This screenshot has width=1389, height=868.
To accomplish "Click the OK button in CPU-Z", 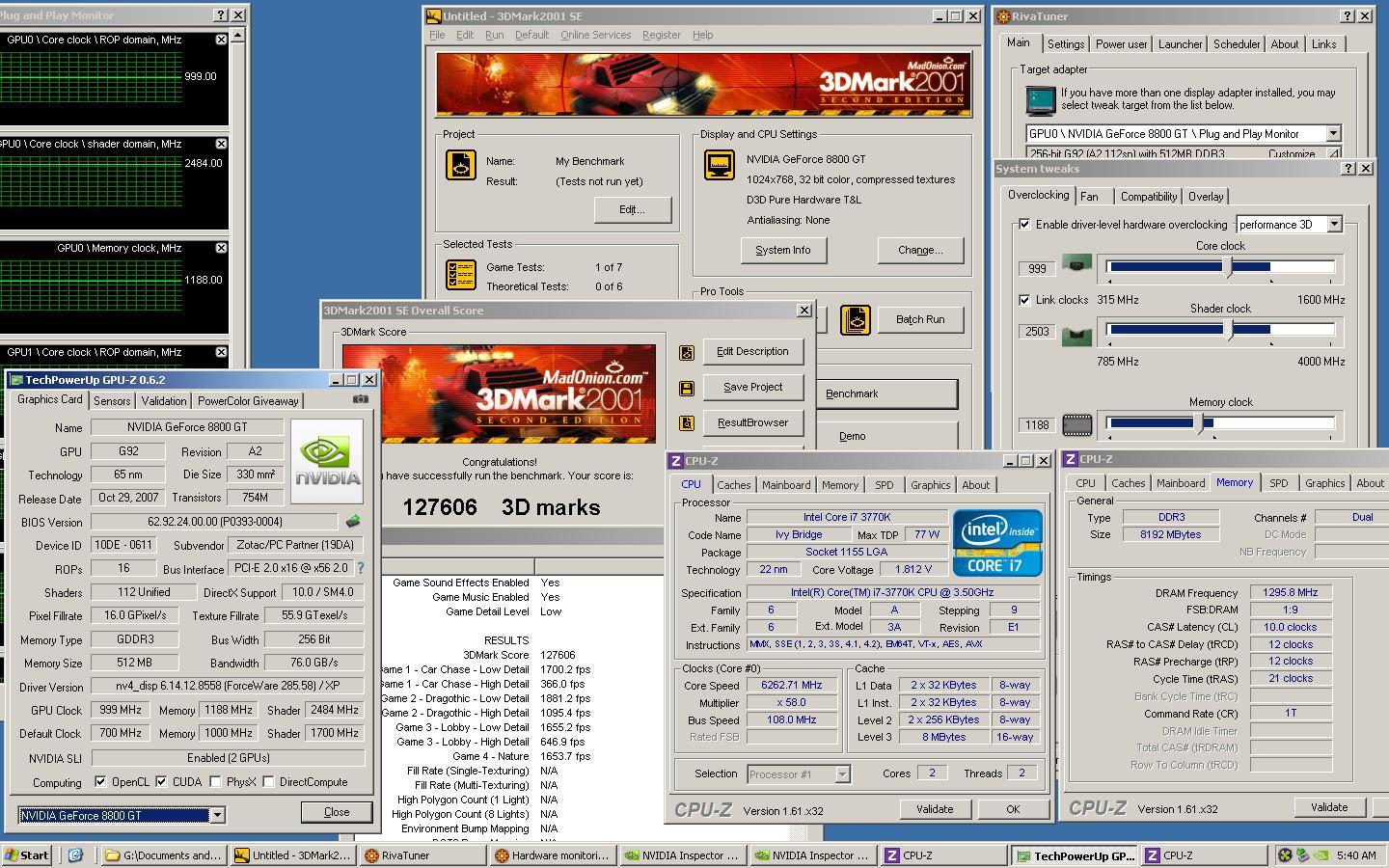I will (x=1013, y=809).
